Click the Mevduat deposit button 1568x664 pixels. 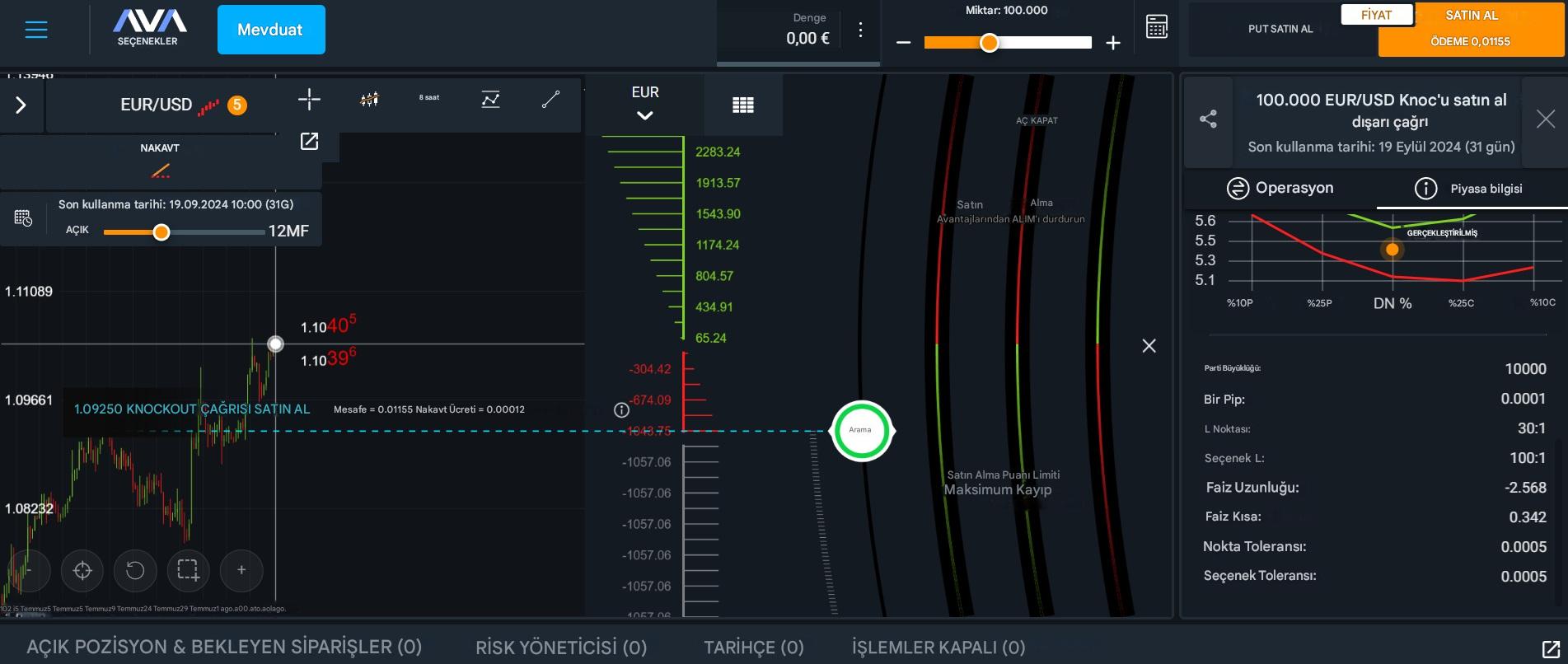click(271, 30)
